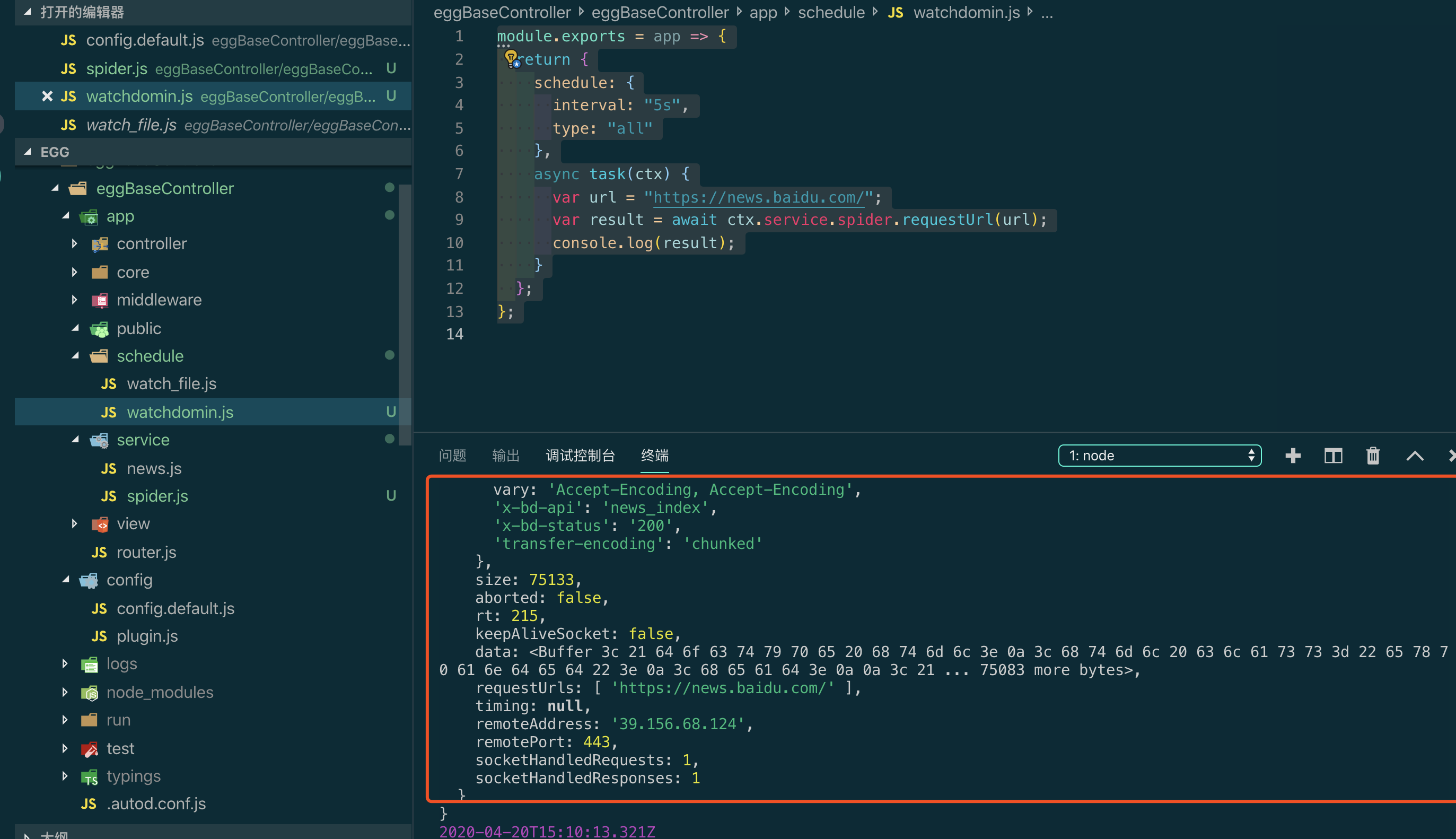Click the config folder icon
Image resolution: width=1456 pixels, height=839 pixels.
[89, 580]
